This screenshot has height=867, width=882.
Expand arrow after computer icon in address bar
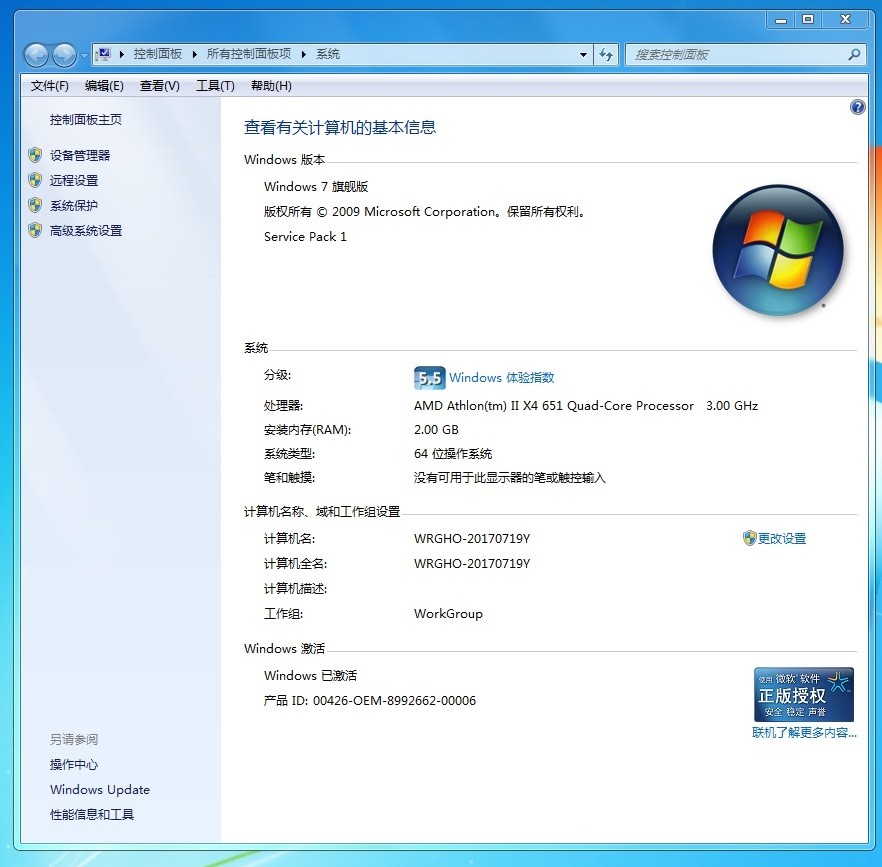122,55
